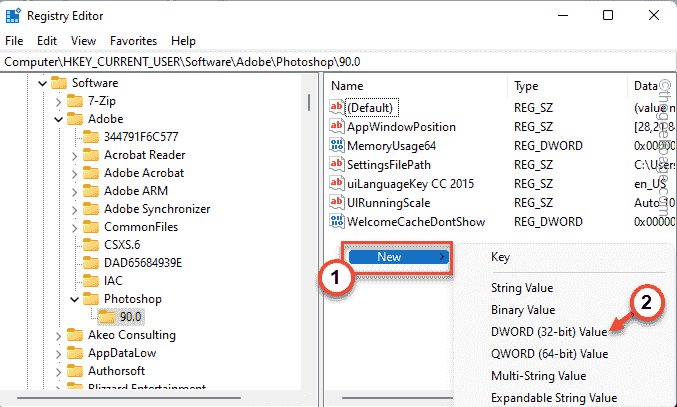Click the 7-Zip folder icon

click(x=76, y=101)
